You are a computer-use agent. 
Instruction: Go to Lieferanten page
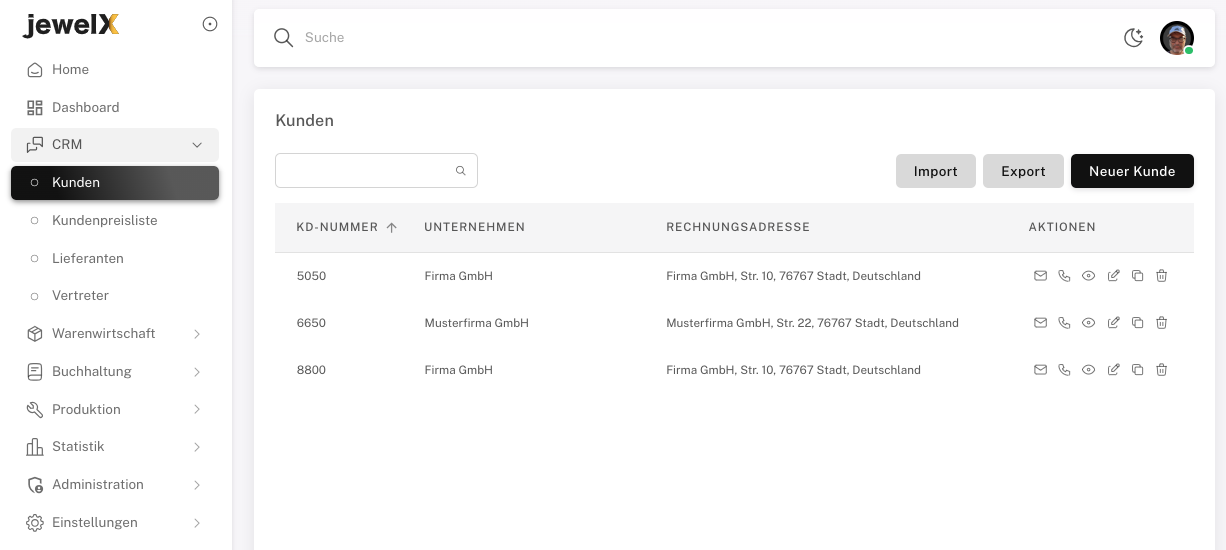click(x=88, y=258)
